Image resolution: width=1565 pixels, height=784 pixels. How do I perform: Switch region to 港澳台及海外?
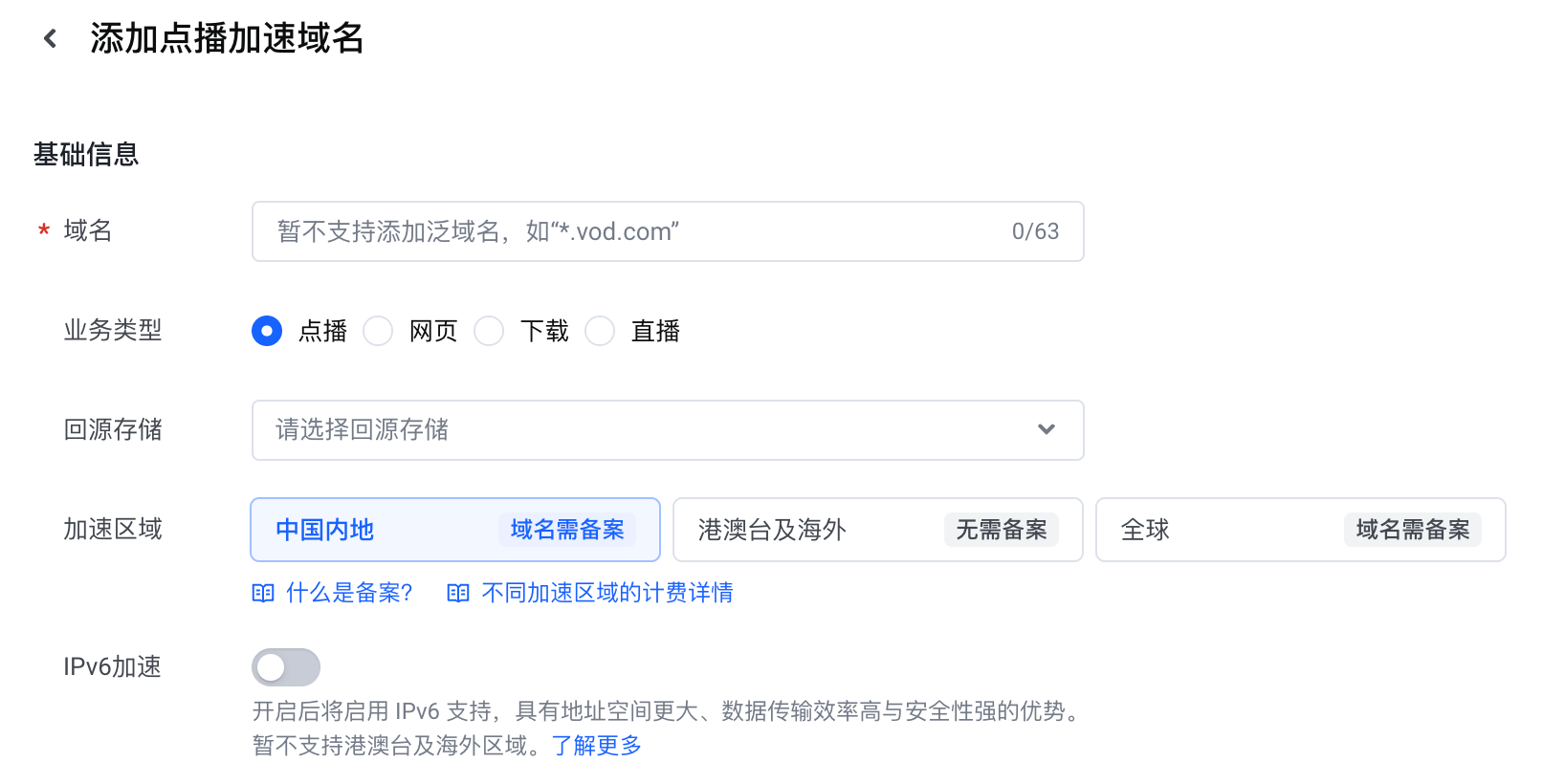coord(878,530)
